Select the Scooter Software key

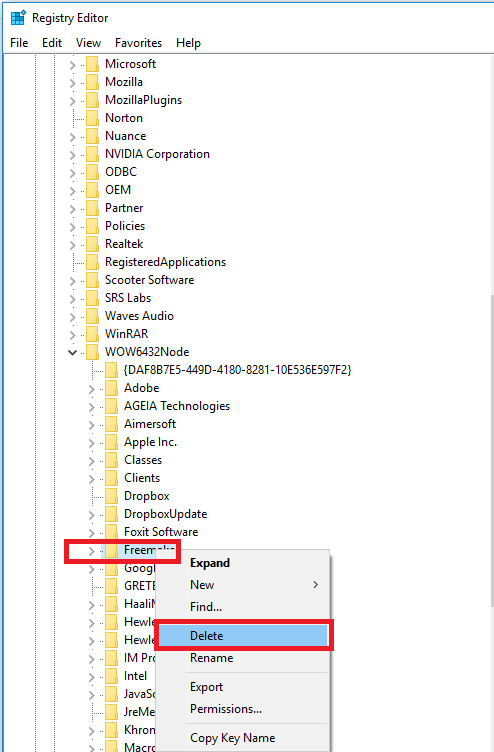(x=150, y=280)
